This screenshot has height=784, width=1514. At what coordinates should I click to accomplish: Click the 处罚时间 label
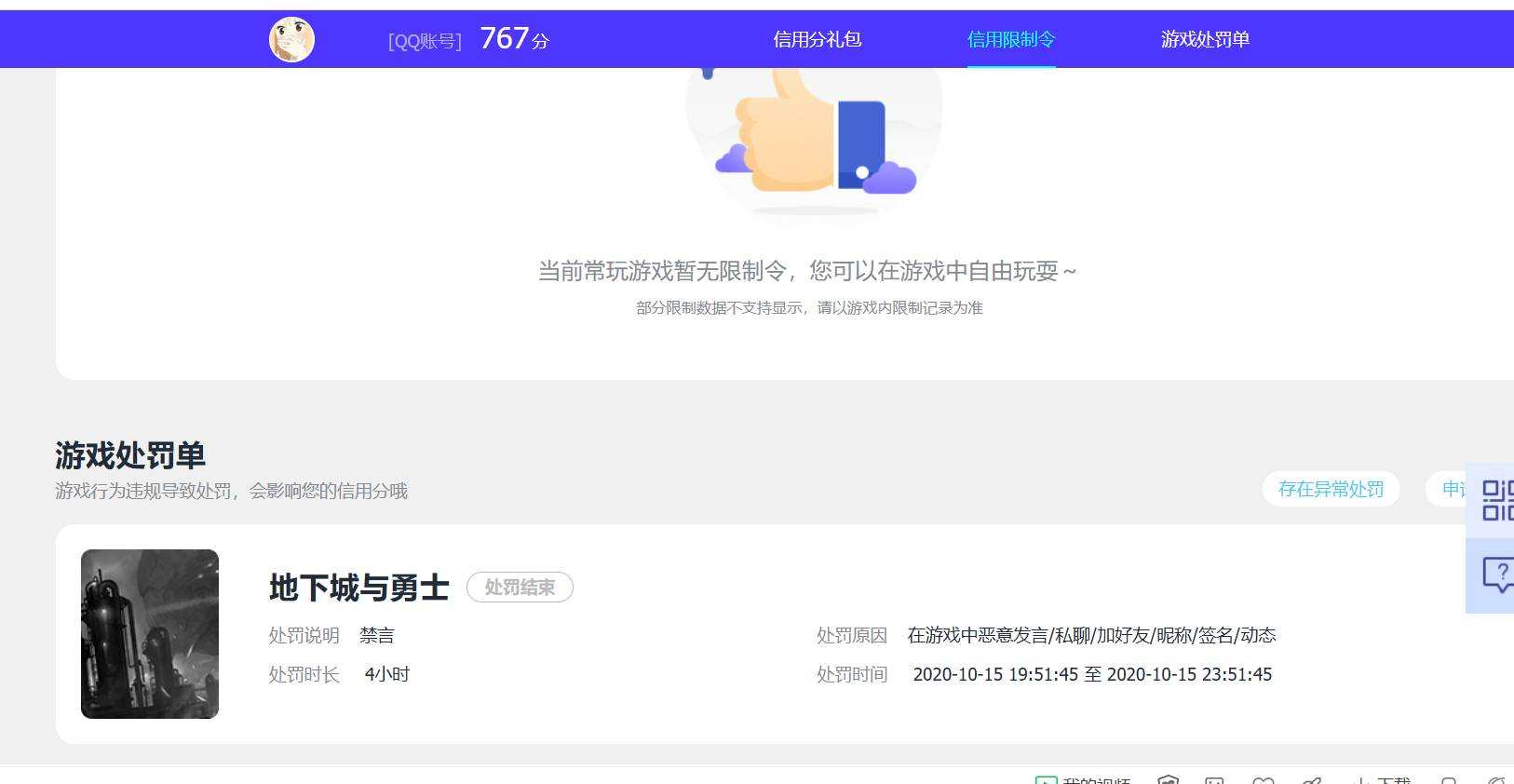point(852,674)
